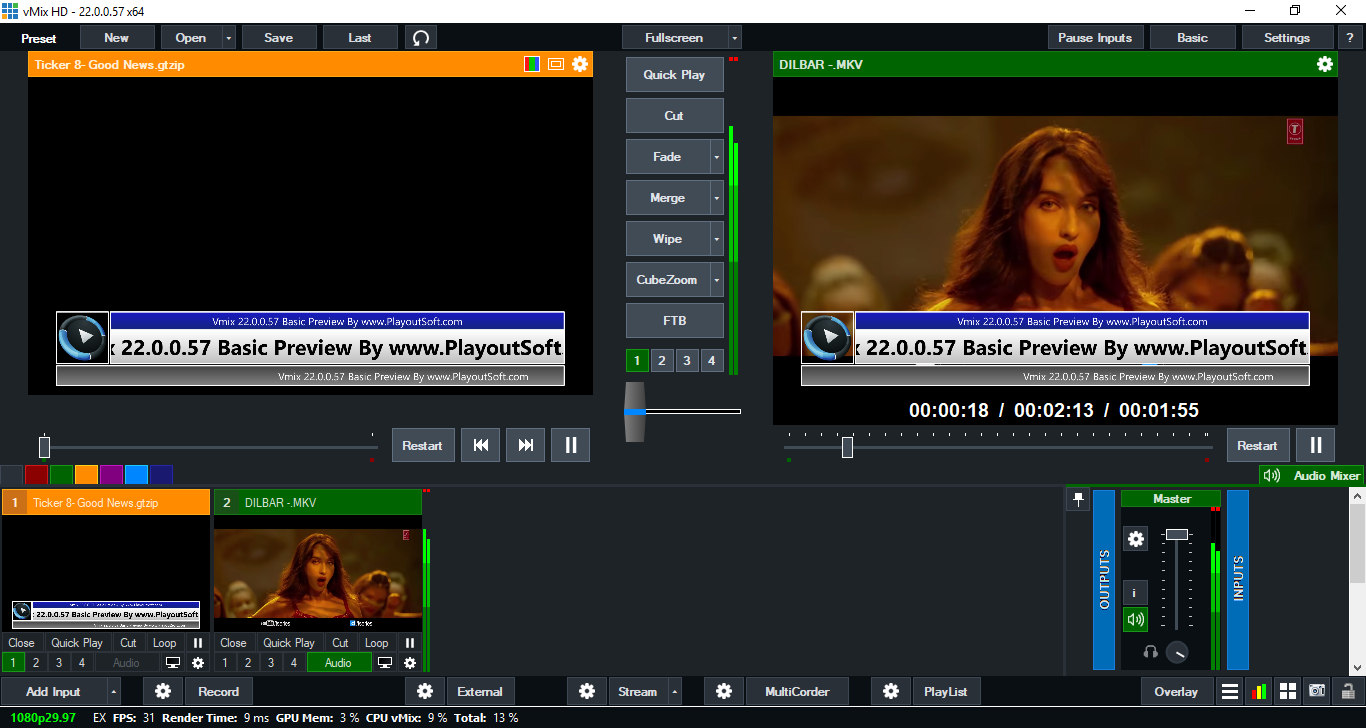1366x728 pixels.
Task: Toggle Loop on input 2 DILBAR
Action: pyautogui.click(x=377, y=643)
